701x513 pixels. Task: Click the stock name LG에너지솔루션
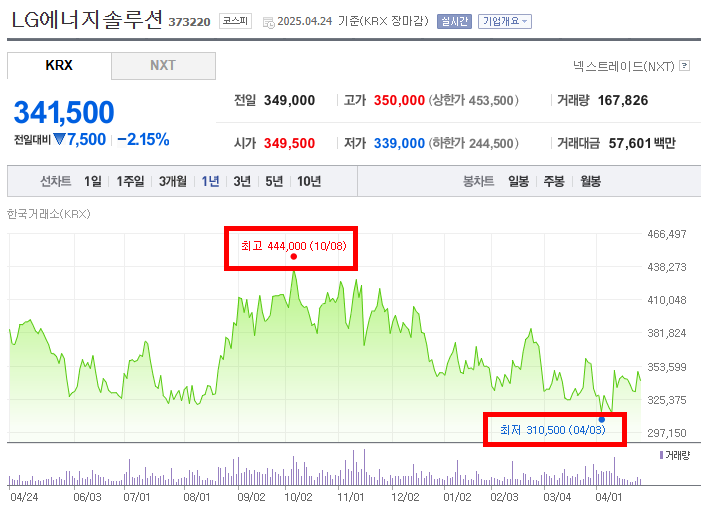(x=86, y=20)
